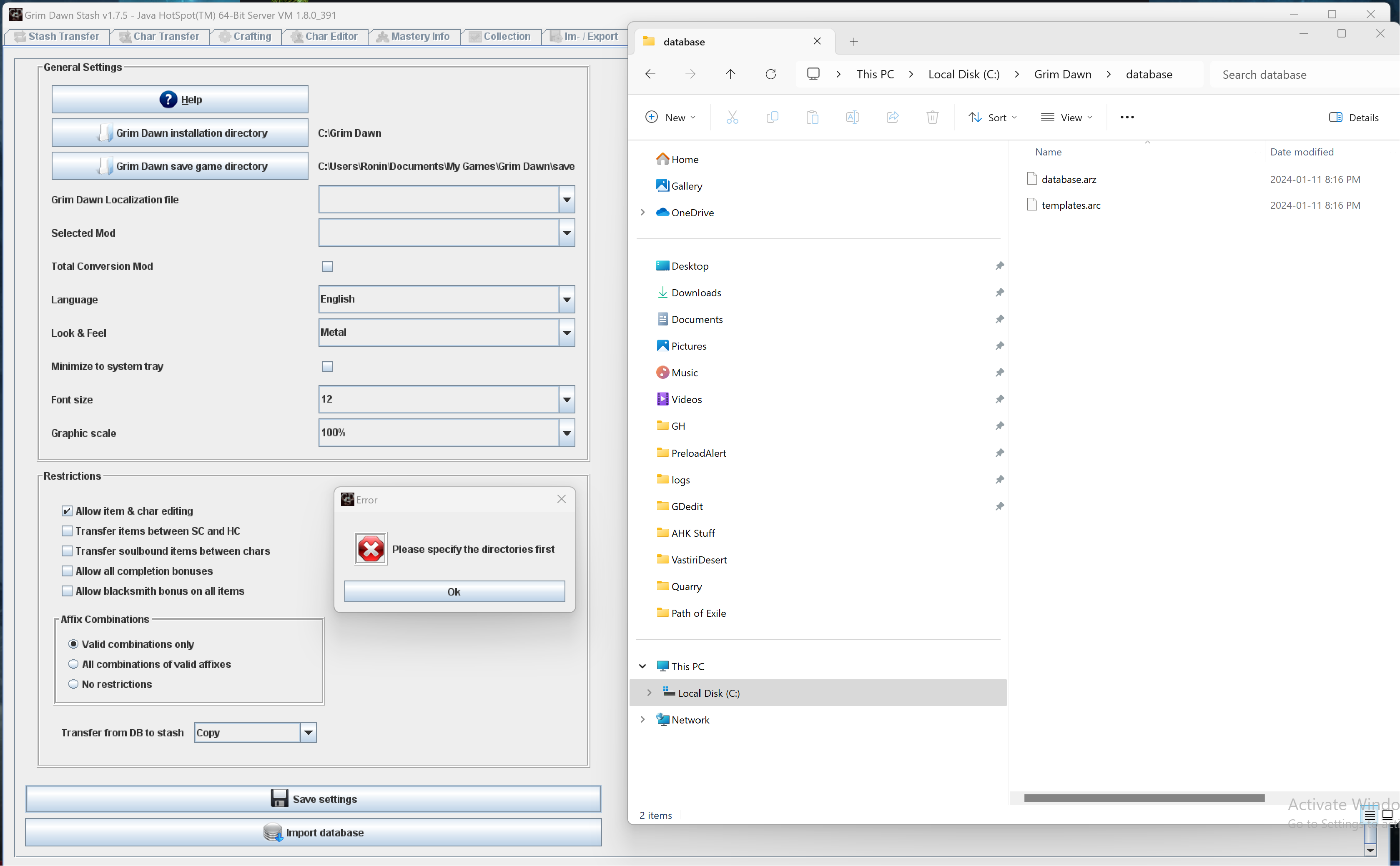Open a new Explorer tab with plus

(853, 42)
